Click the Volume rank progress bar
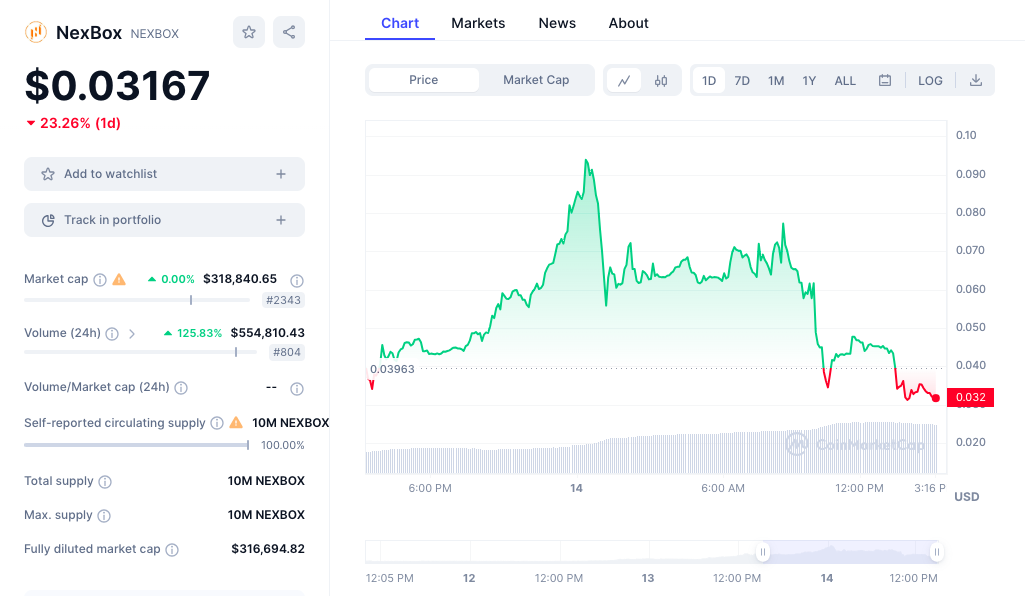 click(x=141, y=352)
